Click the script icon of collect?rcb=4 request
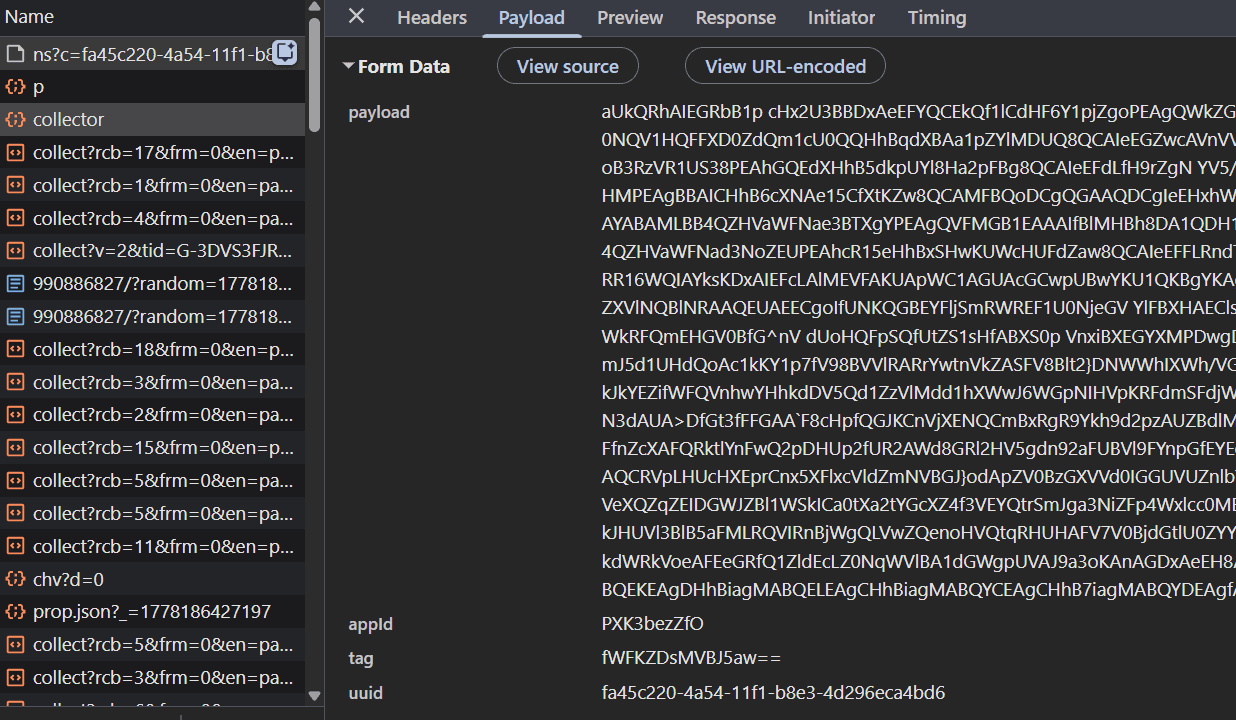 (x=15, y=218)
